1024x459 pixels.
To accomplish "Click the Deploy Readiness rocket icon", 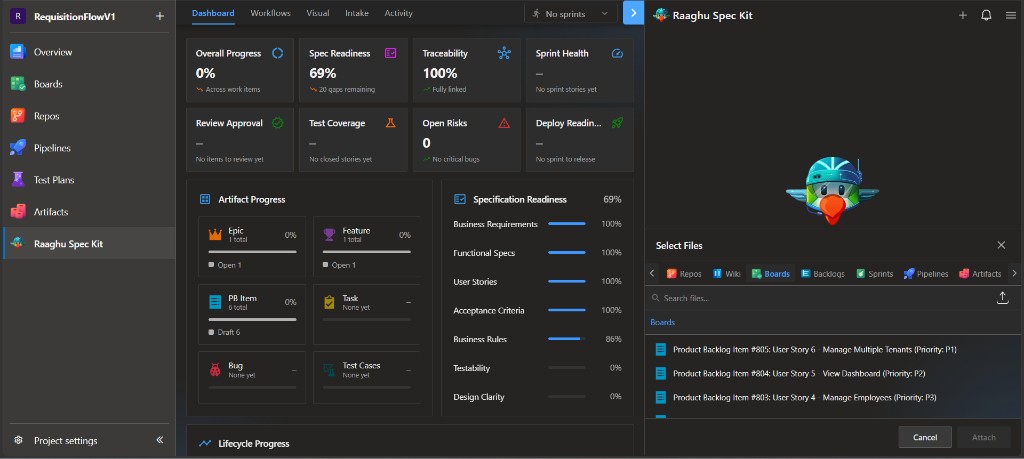I will pyautogui.click(x=617, y=123).
